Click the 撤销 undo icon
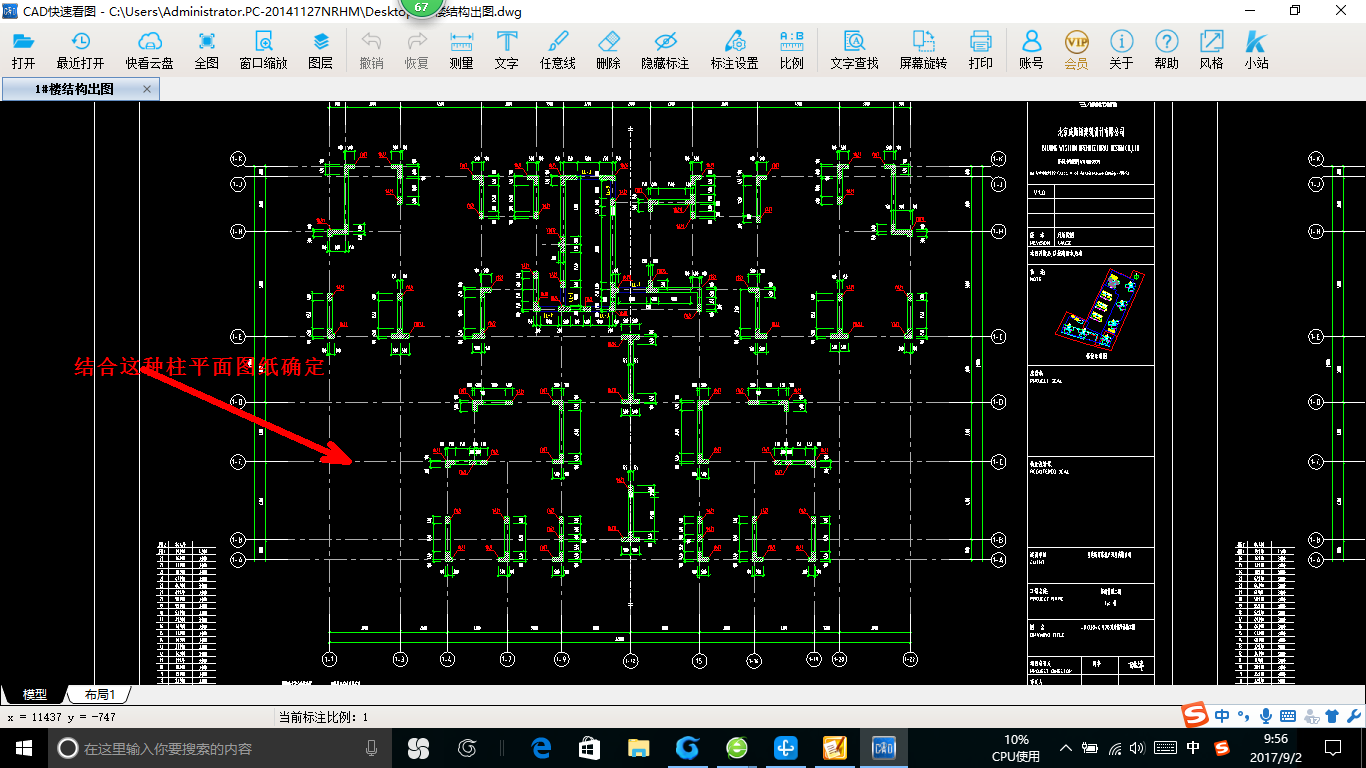The image size is (1366, 768). (x=371, y=50)
